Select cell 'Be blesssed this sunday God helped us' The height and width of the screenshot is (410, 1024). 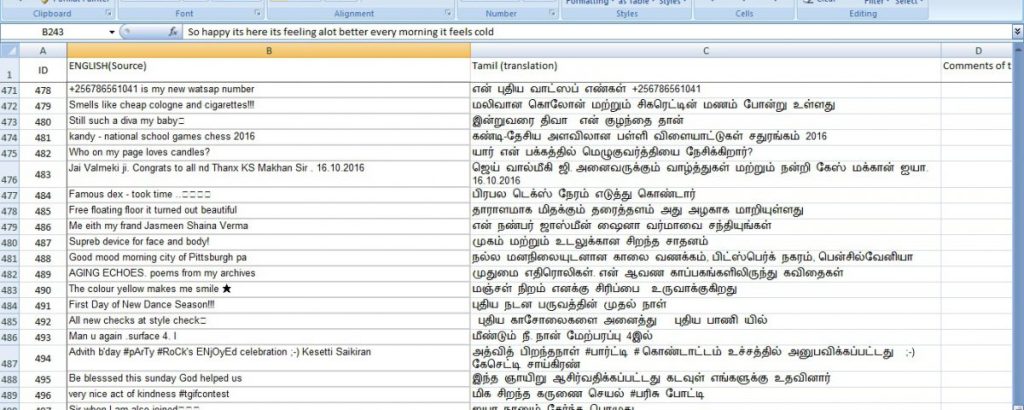click(x=268, y=379)
